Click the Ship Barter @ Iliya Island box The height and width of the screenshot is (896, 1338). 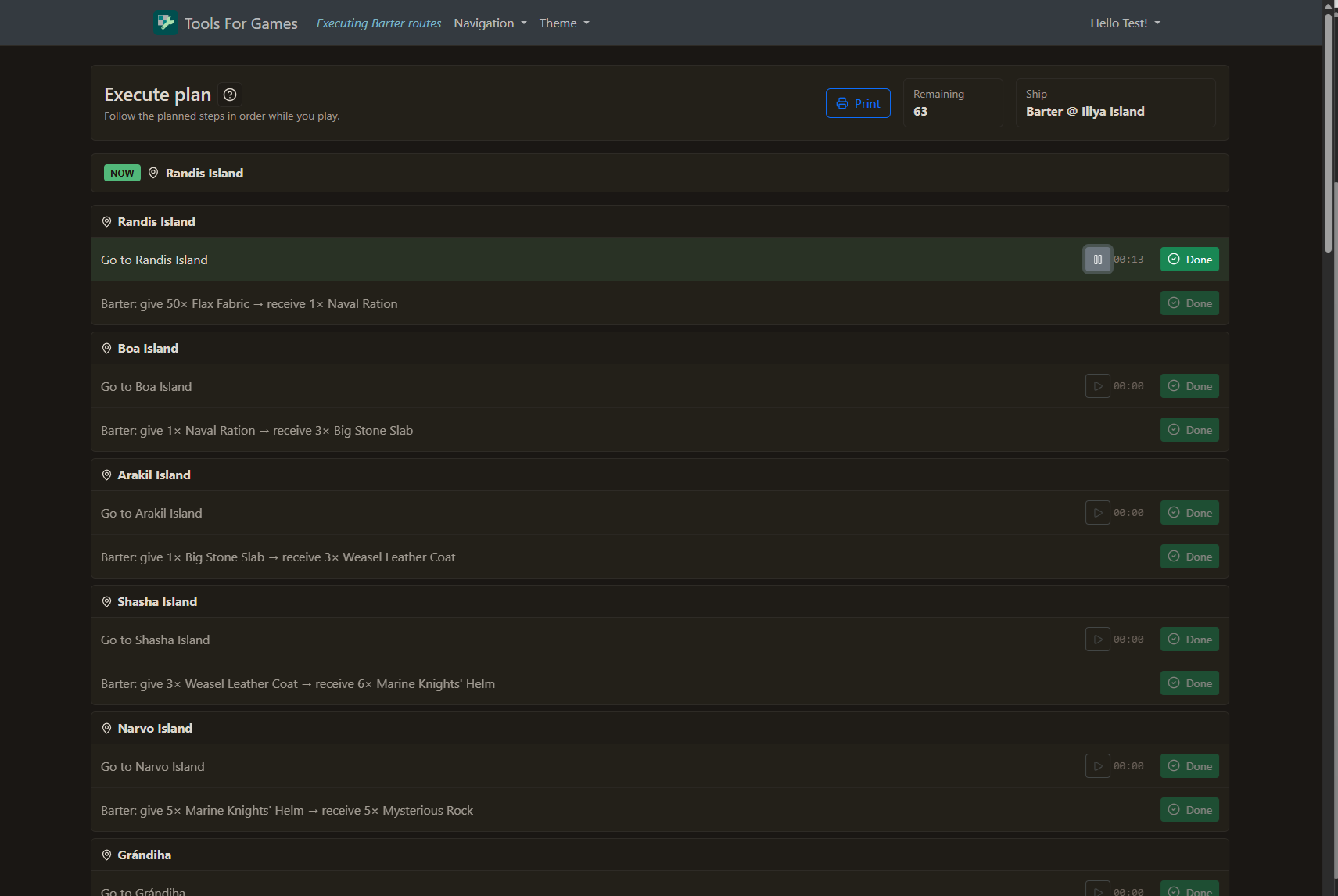pos(1115,102)
